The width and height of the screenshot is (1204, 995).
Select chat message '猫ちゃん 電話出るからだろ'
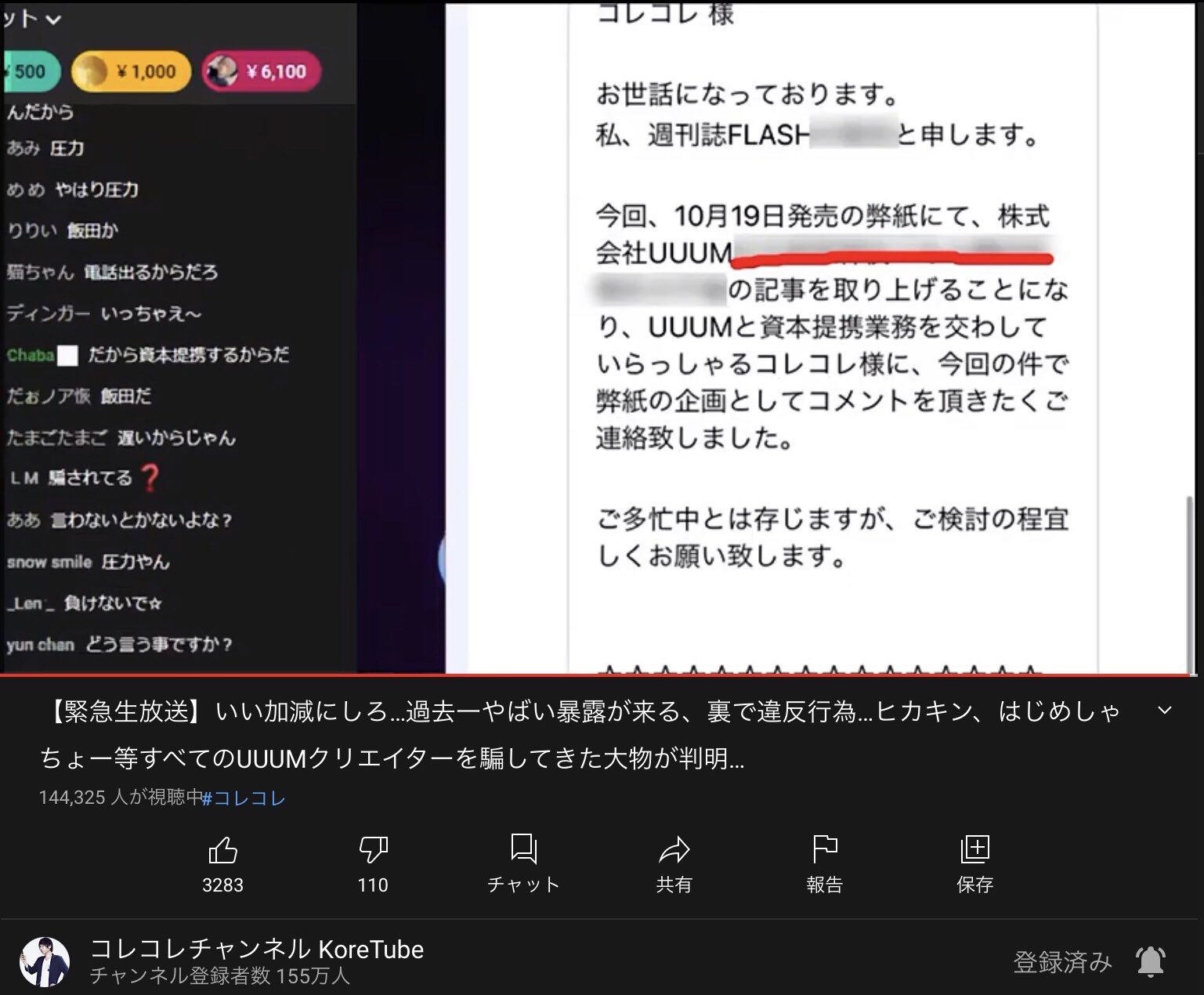point(112,272)
